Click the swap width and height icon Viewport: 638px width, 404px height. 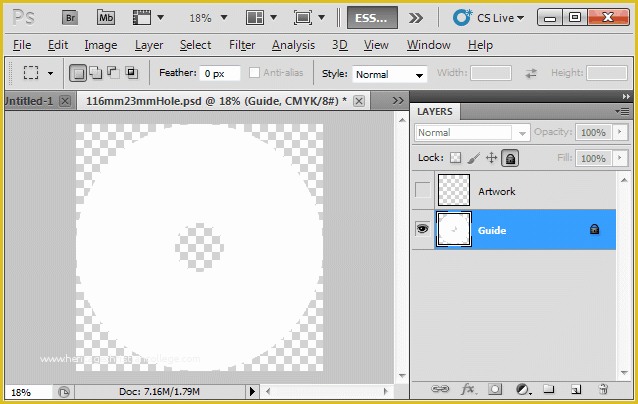(531, 74)
